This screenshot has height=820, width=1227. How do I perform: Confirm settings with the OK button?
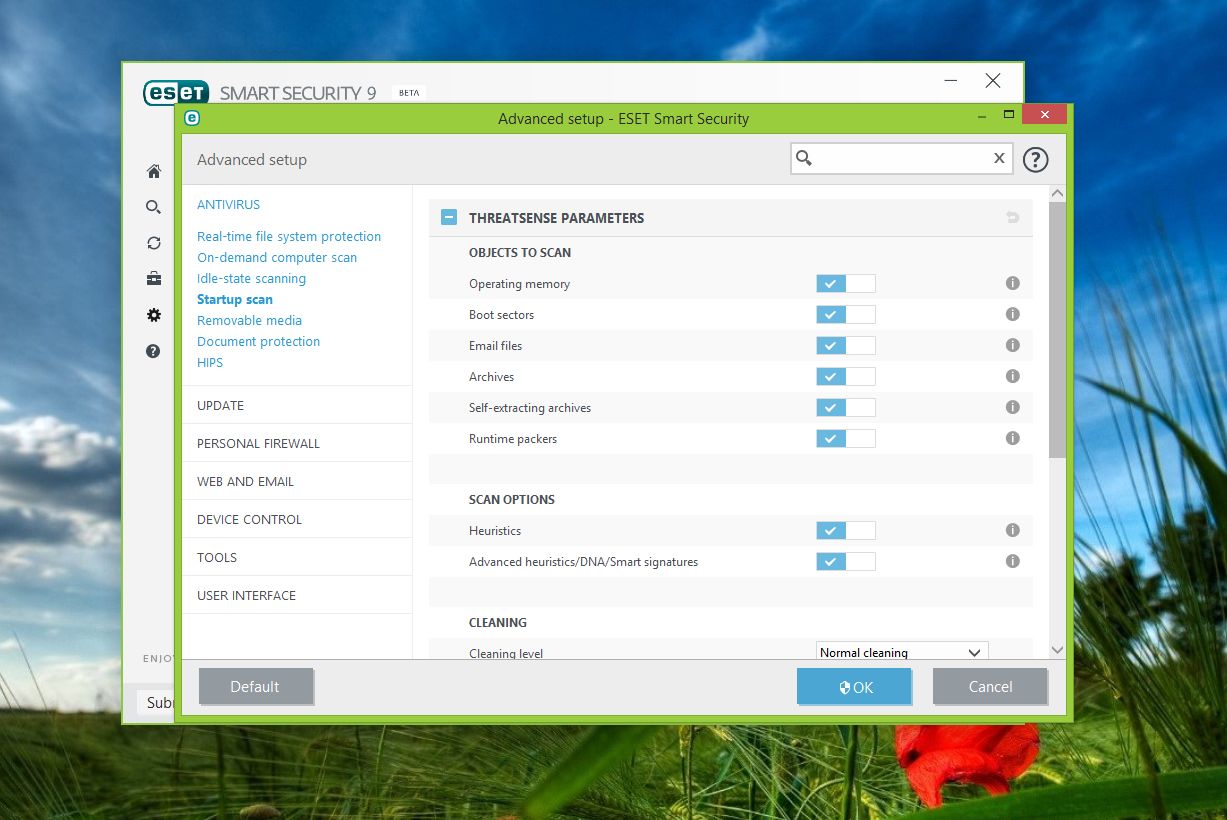(x=854, y=687)
